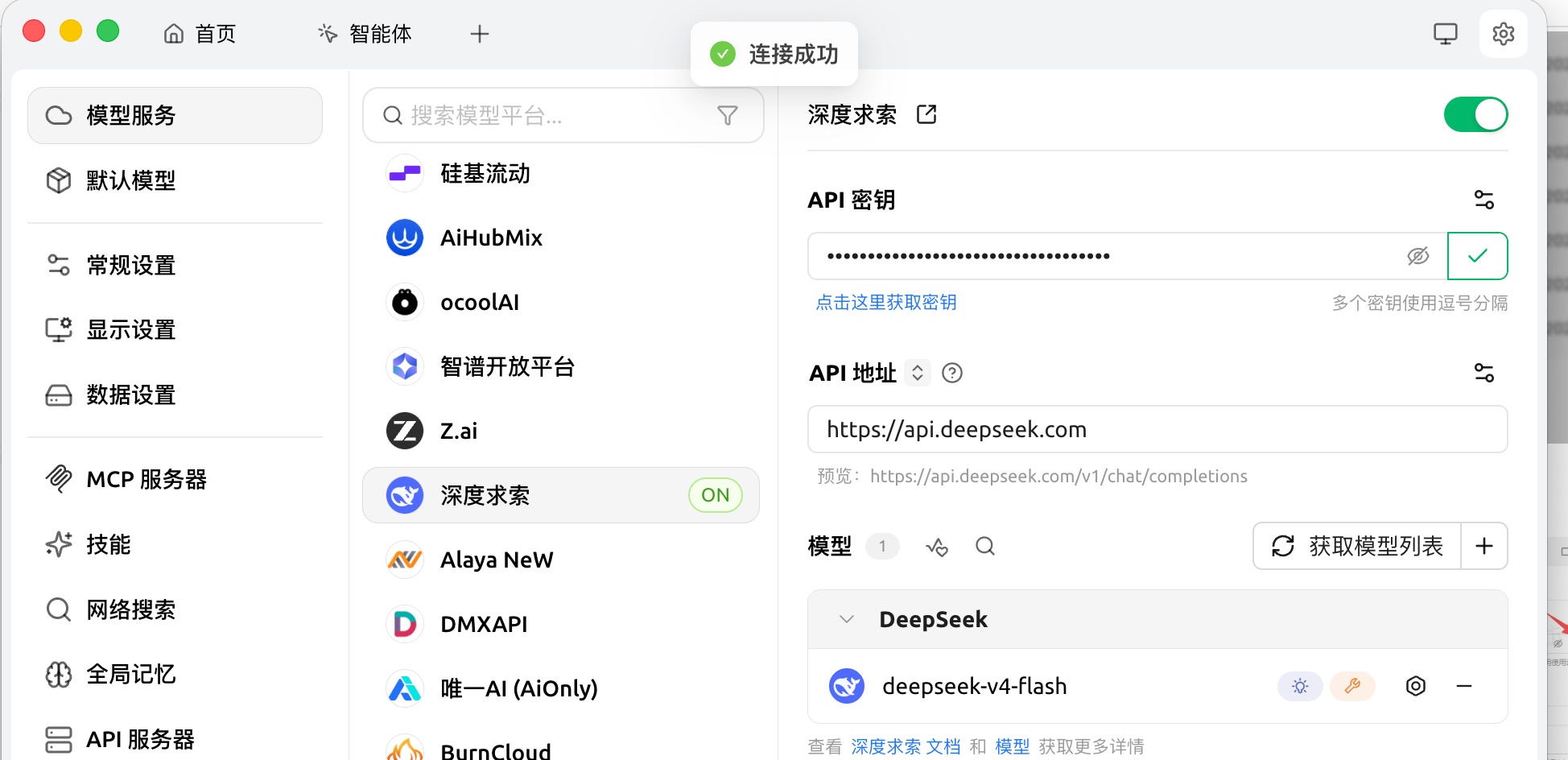The image size is (1568, 760).
Task: Open 默认模型 settings
Action: [175, 180]
